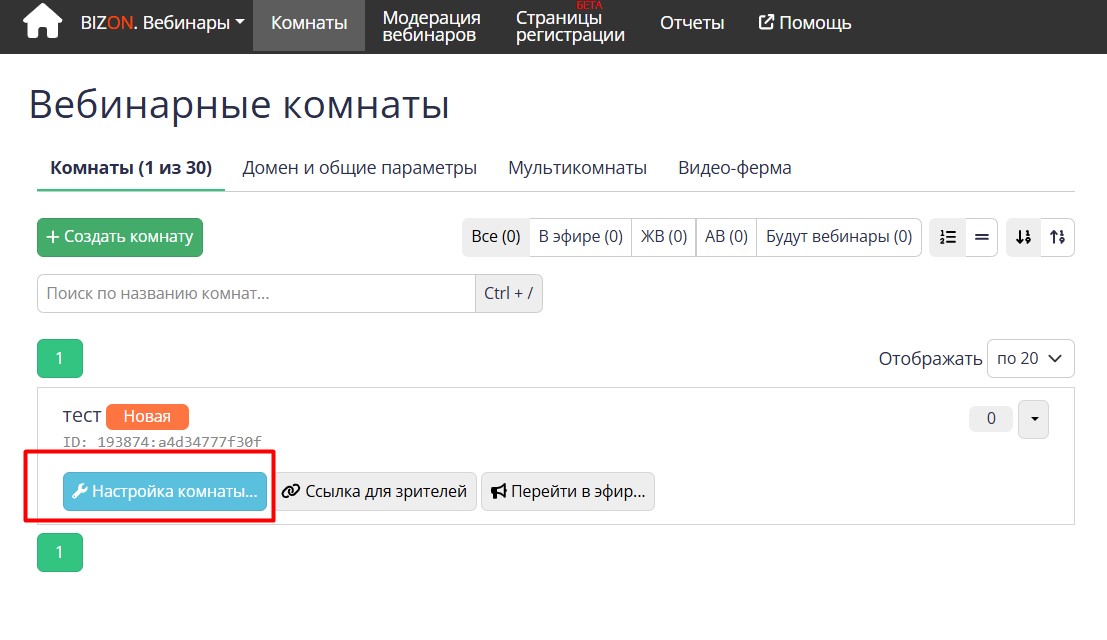Switch to compact rows view icon
This screenshot has height=640, width=1107.
click(981, 237)
